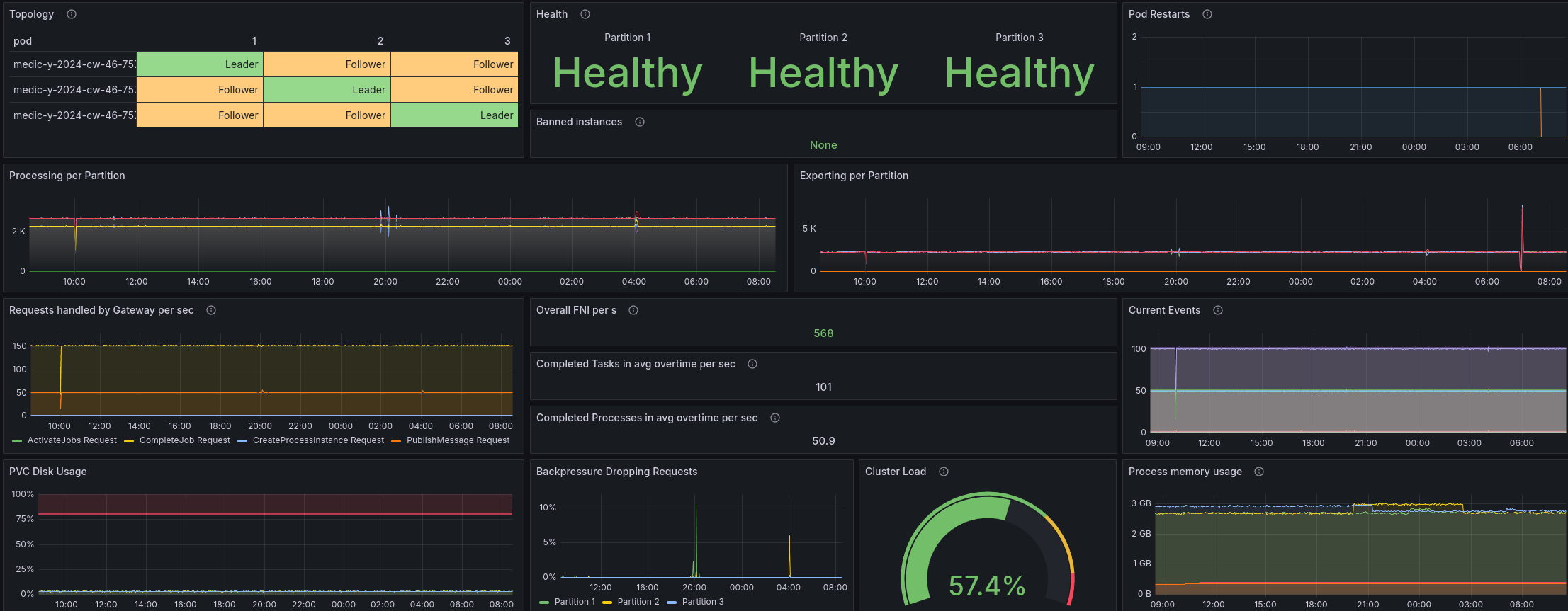Click the Banned instances value None
The image size is (1568, 611).
[x=823, y=145]
